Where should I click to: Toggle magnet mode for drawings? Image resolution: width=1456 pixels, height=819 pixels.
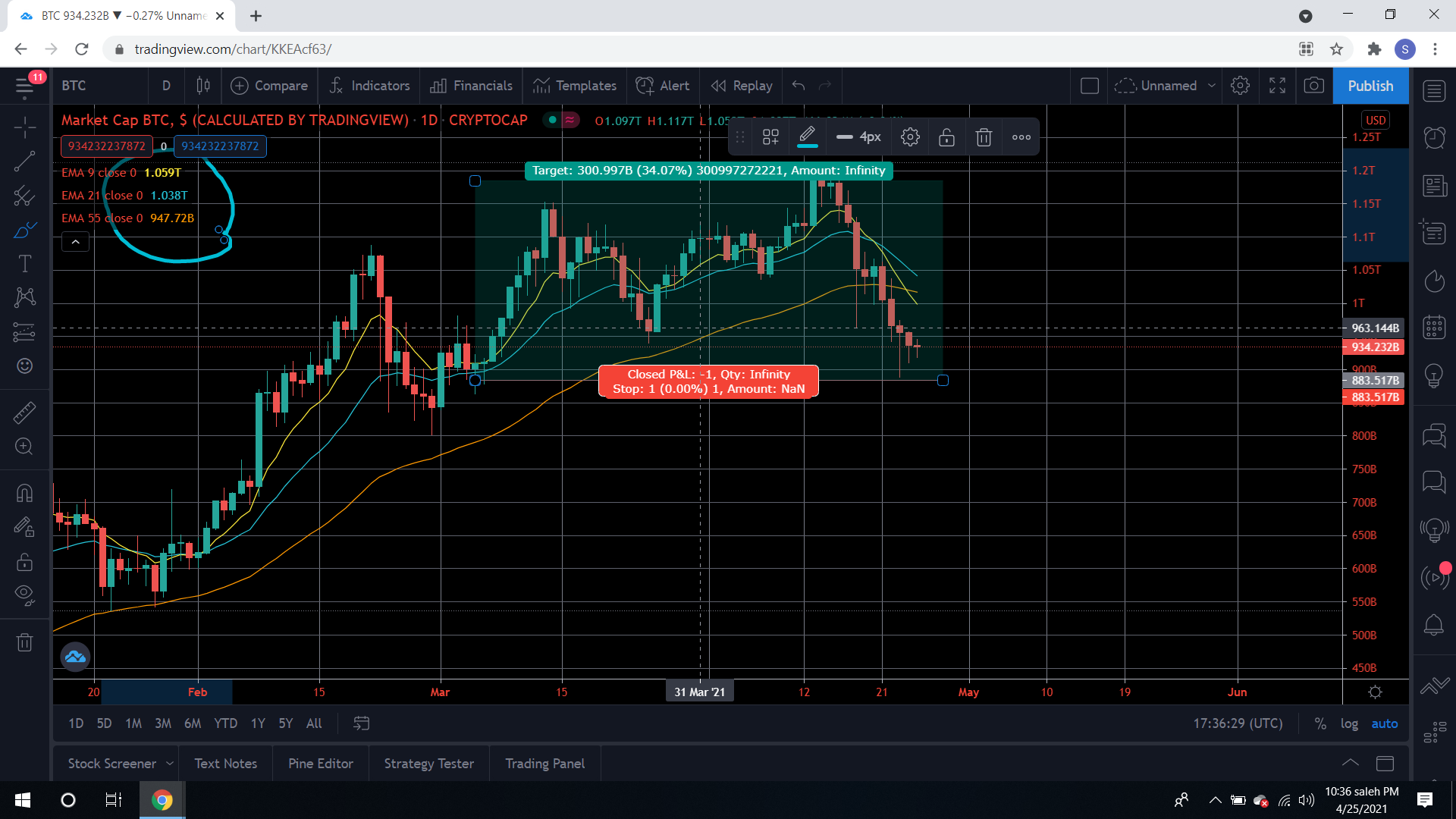click(x=25, y=493)
